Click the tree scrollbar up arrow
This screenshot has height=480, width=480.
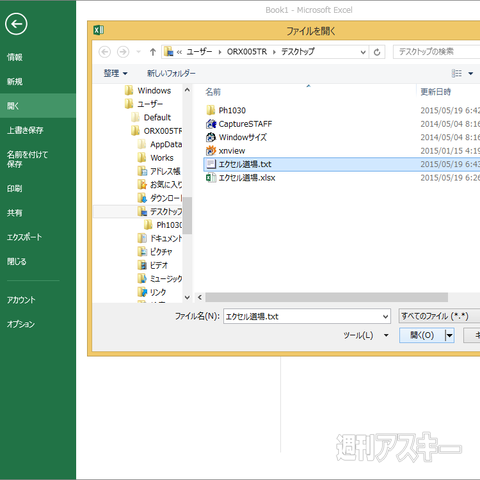point(187,90)
